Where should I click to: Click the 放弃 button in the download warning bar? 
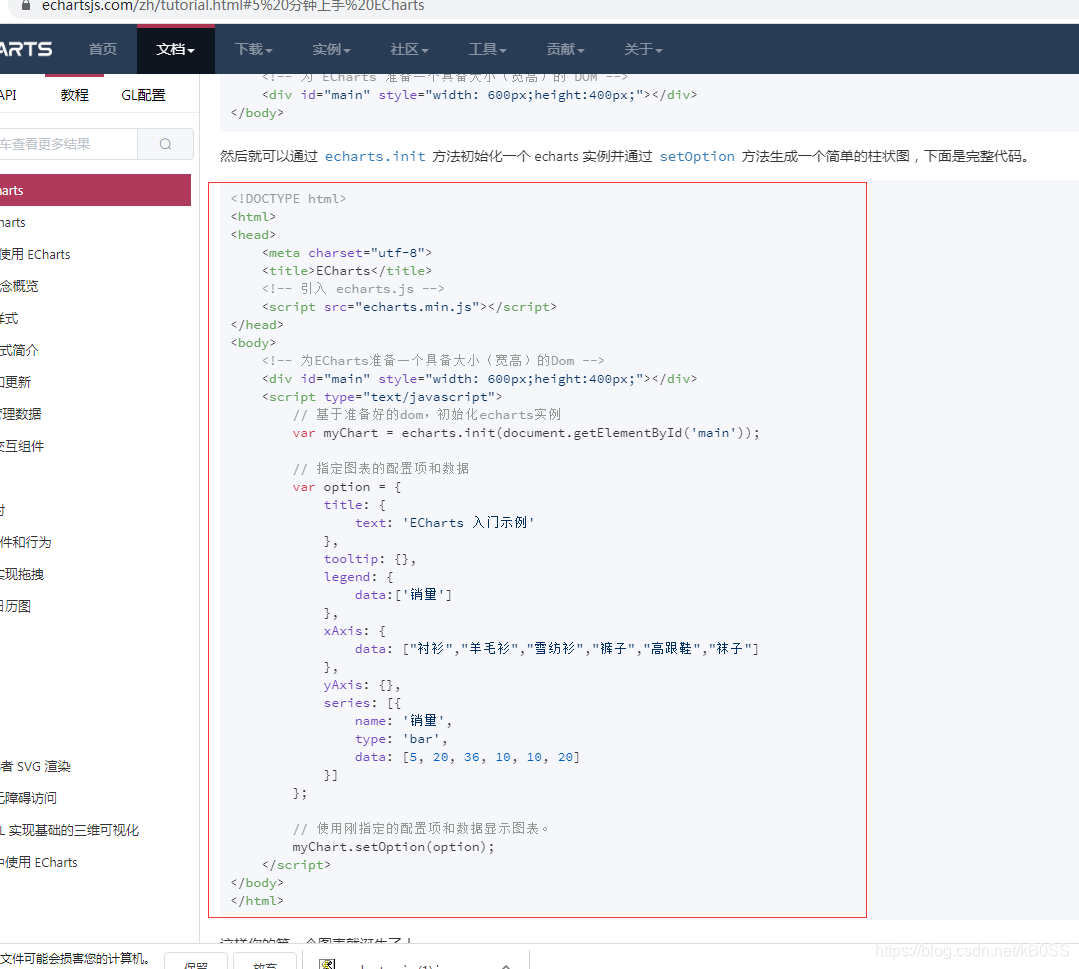tap(265, 963)
